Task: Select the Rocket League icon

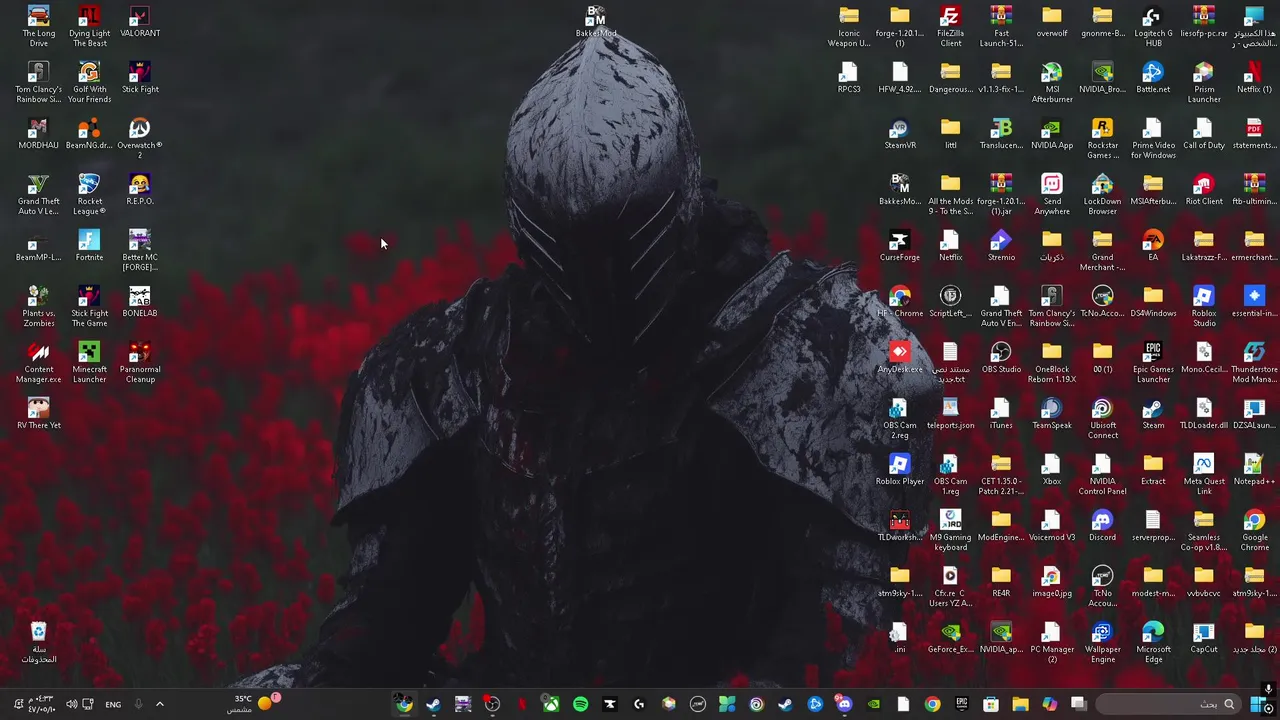Action: coord(89,194)
